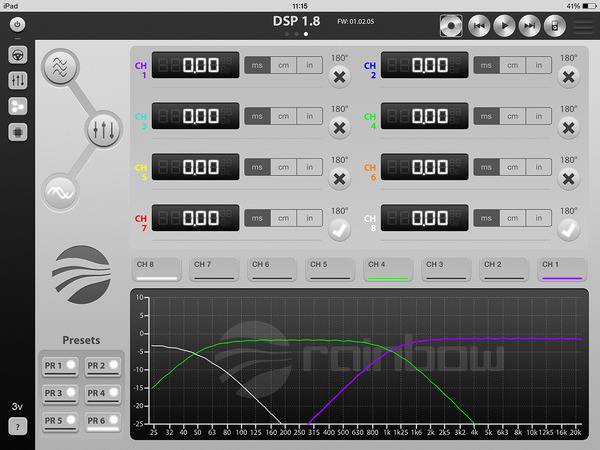Open the chip processor sidebar icon
600x450 pixels.
18,132
